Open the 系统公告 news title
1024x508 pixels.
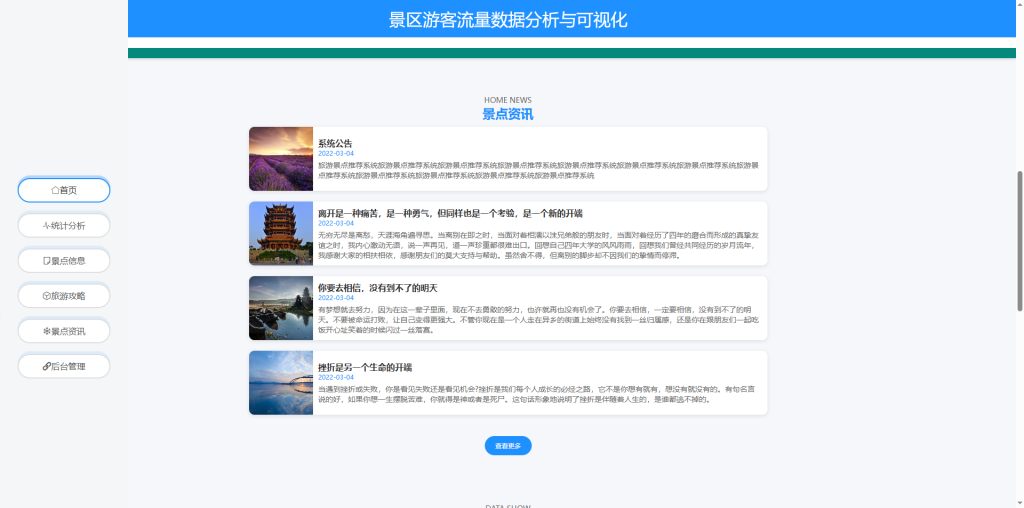click(x=335, y=144)
